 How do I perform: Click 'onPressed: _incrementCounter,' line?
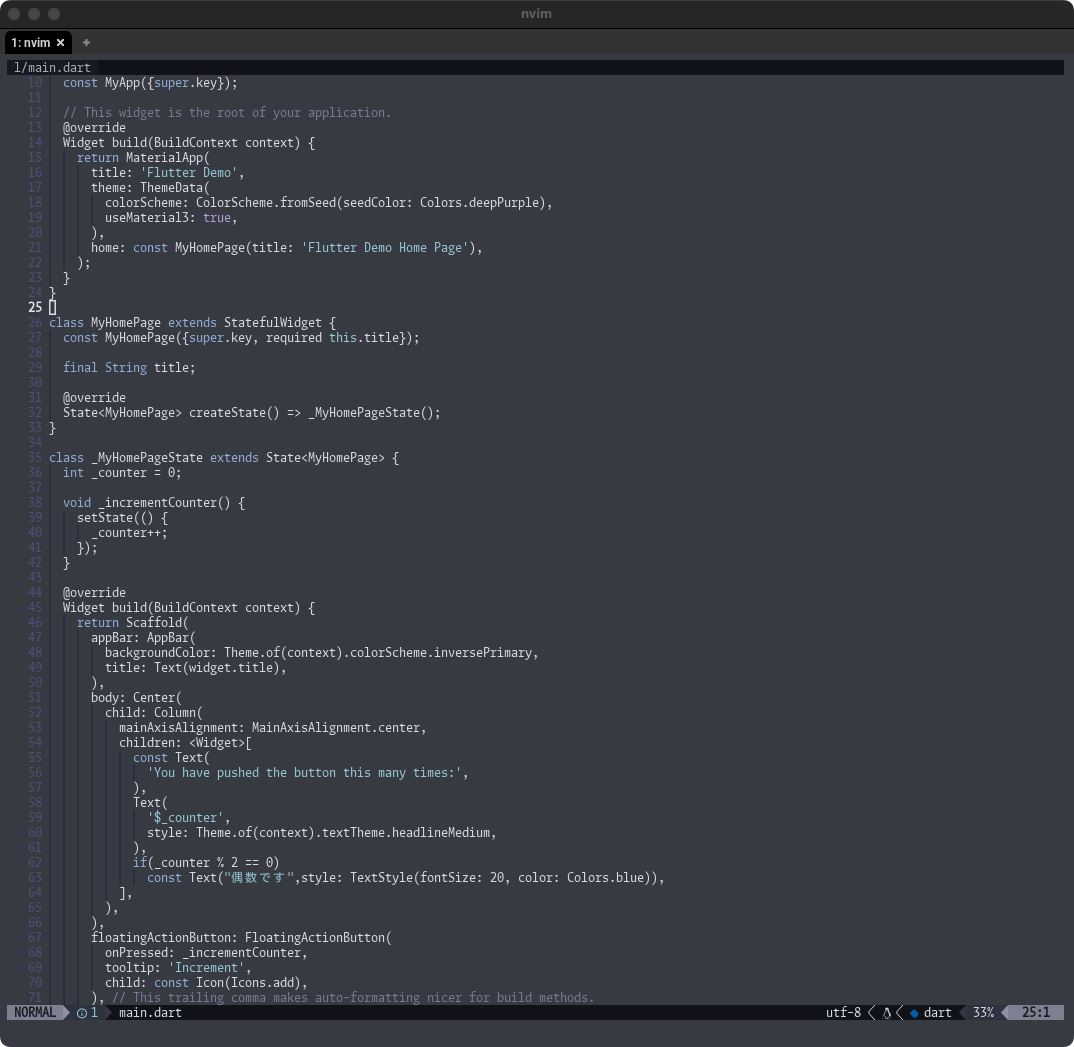pos(205,953)
